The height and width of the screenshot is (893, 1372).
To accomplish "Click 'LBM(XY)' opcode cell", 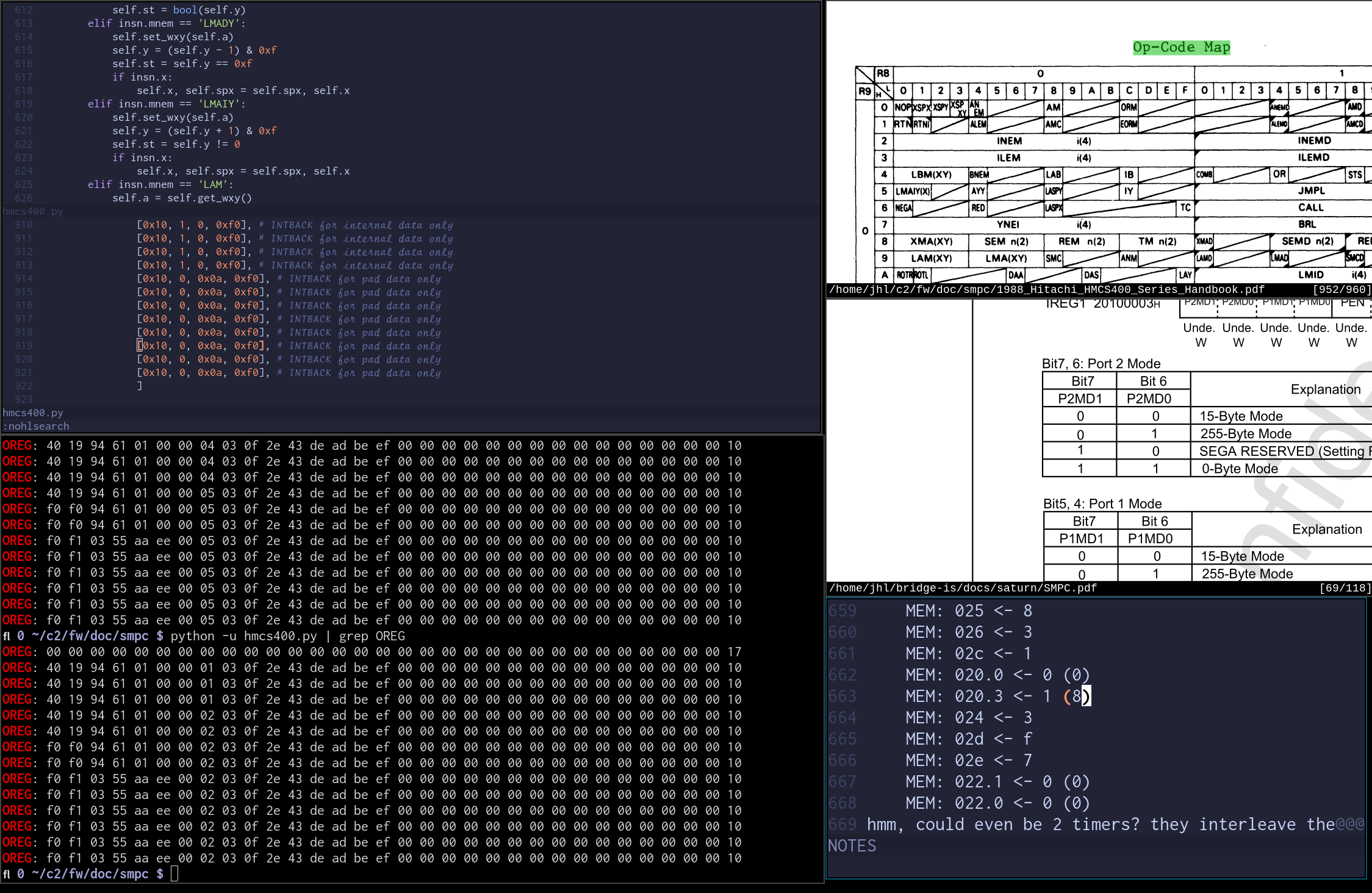I will click(x=931, y=175).
